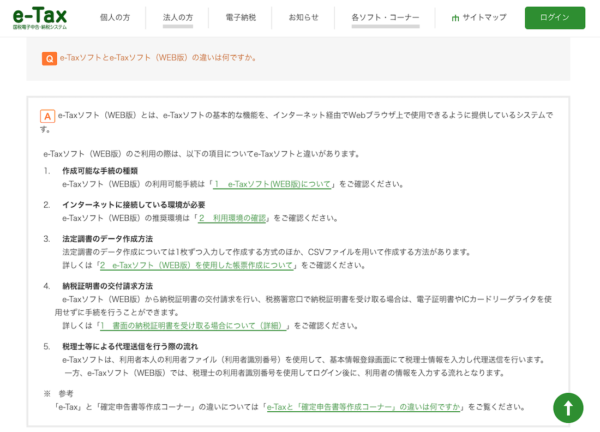The width and height of the screenshot is (600, 432).
Task: Click heading 税理士等による代理送信を行う際の流れ
Action: pos(130,347)
